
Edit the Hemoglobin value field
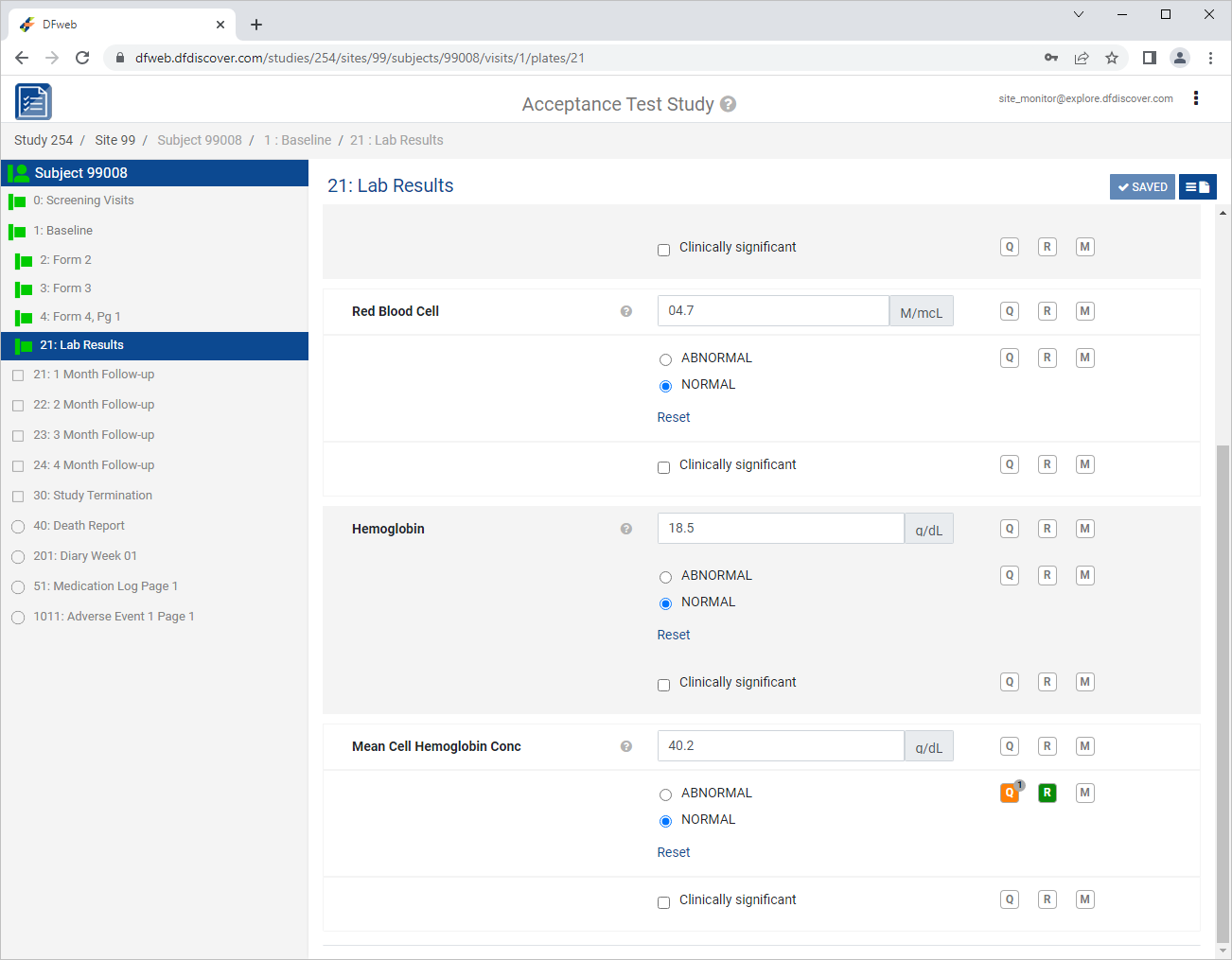point(781,529)
